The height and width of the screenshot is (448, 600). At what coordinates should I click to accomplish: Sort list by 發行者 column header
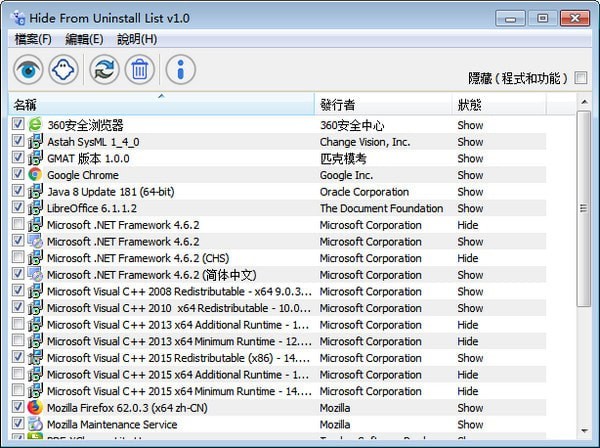point(382,104)
